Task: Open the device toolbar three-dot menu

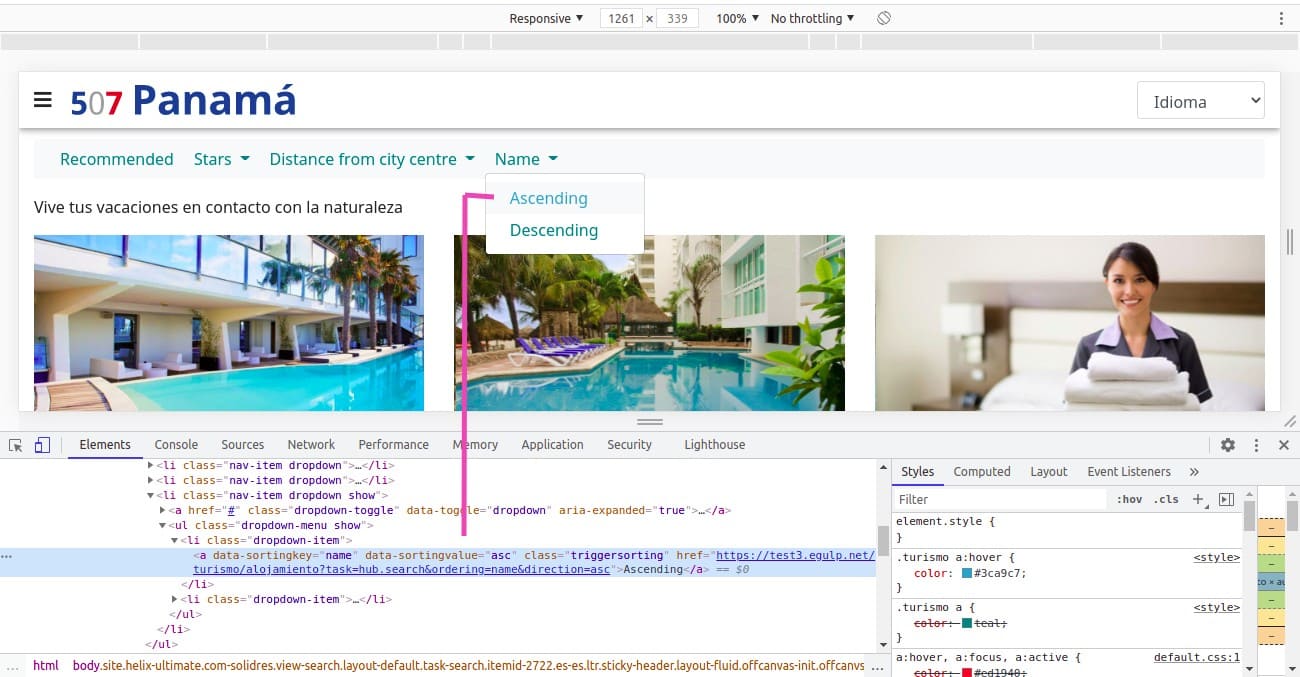Action: [1281, 18]
